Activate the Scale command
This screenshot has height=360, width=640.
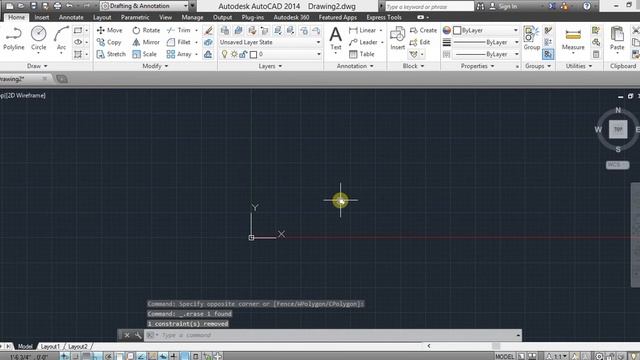(x=144, y=54)
